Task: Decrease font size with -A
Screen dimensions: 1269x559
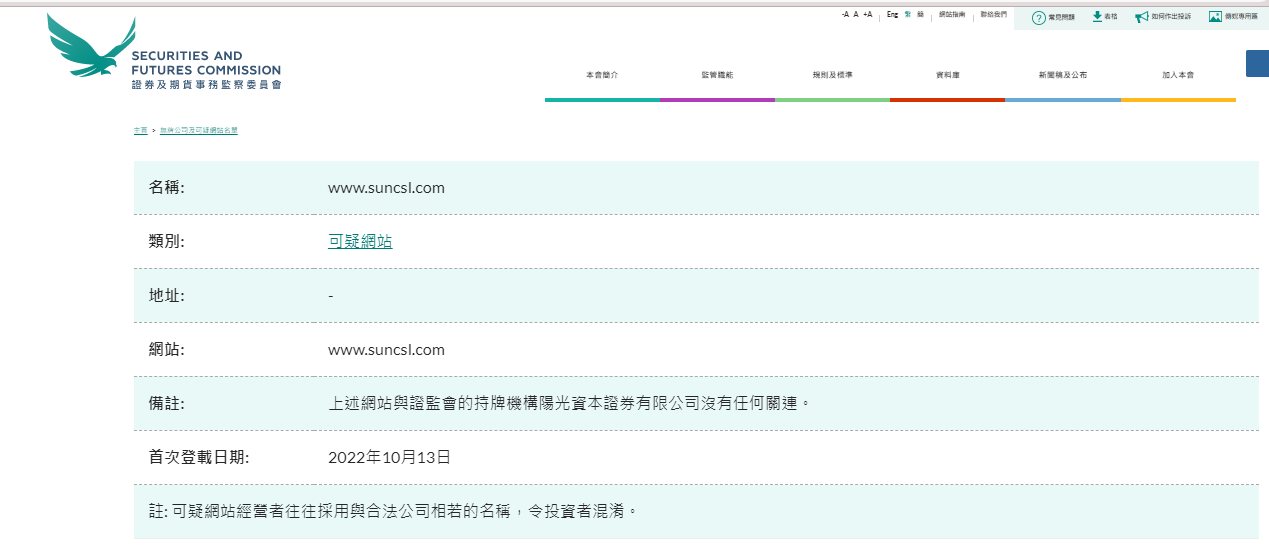Action: tap(845, 15)
